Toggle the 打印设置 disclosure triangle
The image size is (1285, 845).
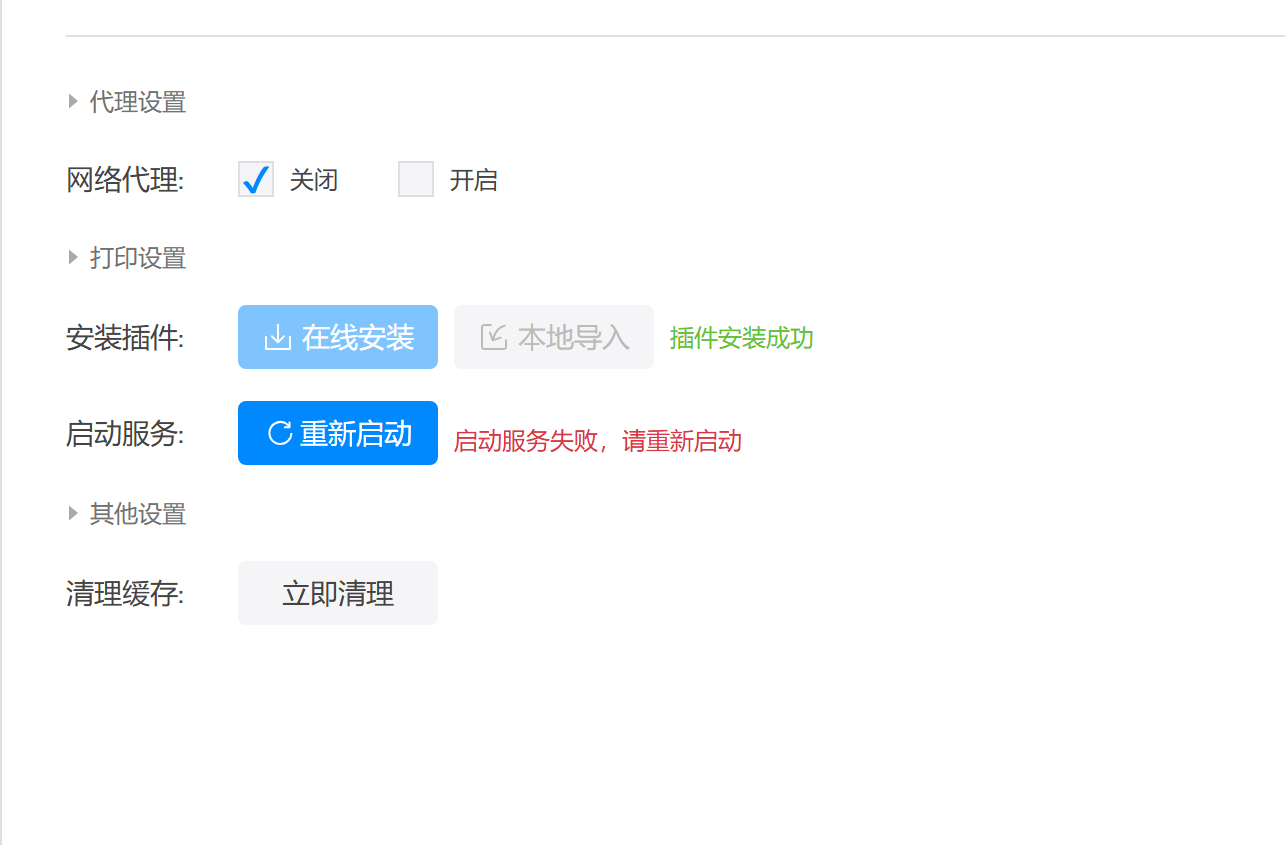pyautogui.click(x=73, y=258)
